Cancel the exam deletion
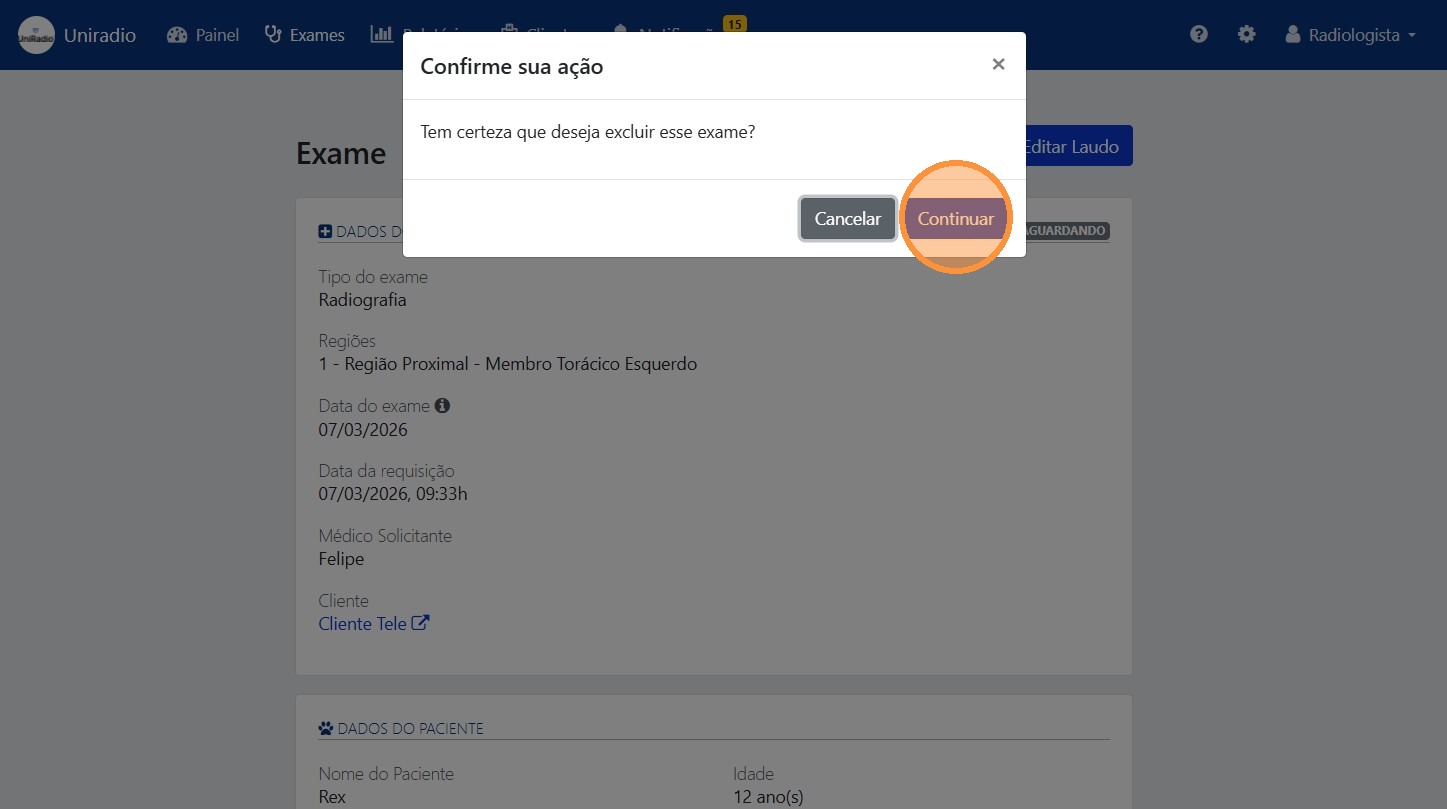 pyautogui.click(x=846, y=217)
